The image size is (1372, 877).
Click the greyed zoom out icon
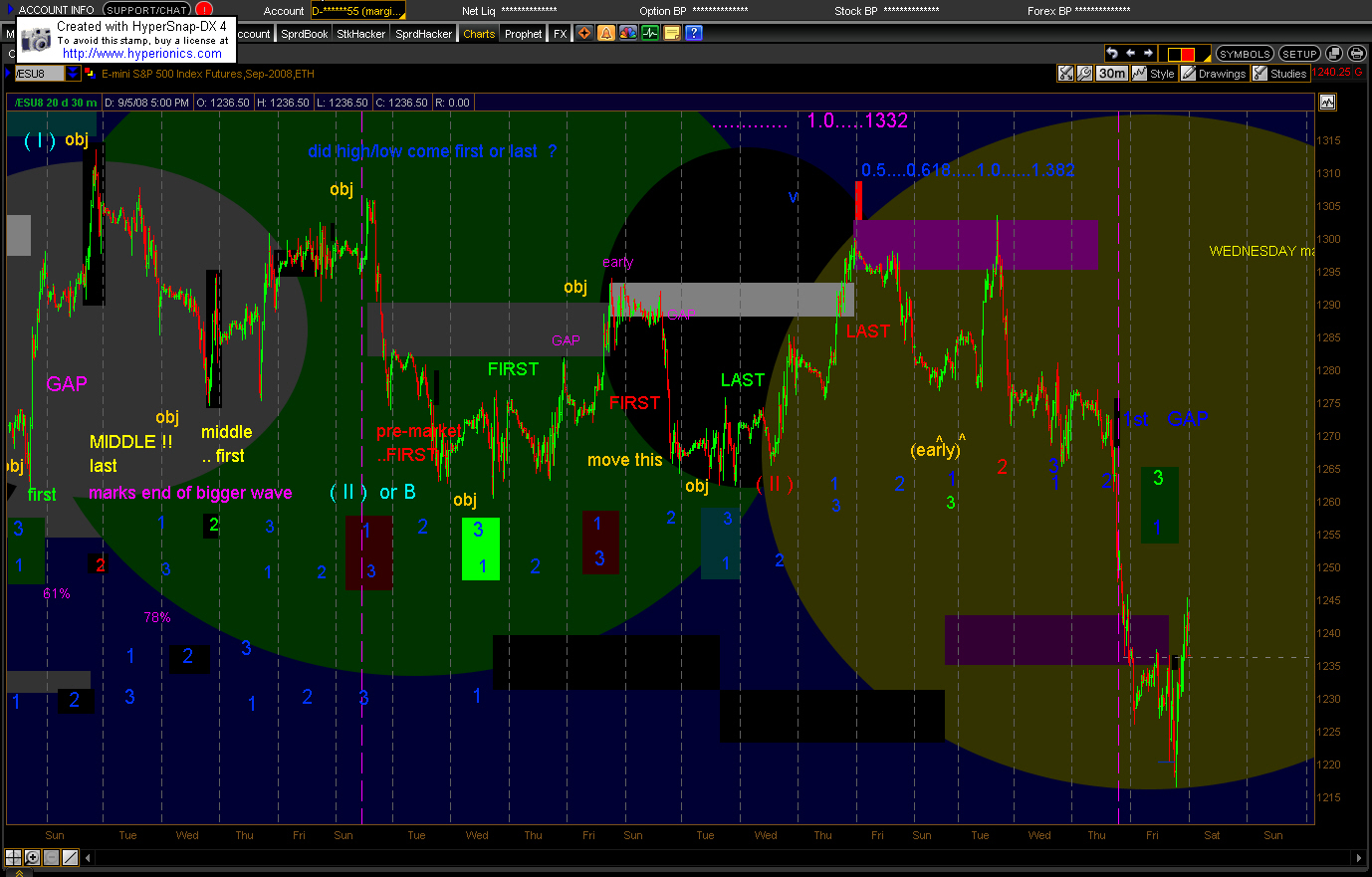pos(51,857)
